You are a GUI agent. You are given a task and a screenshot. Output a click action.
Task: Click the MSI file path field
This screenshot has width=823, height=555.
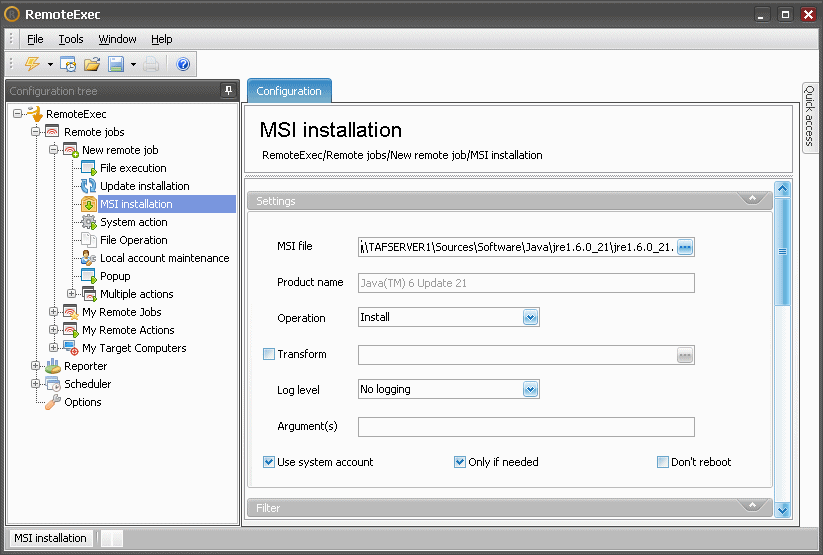(518, 247)
